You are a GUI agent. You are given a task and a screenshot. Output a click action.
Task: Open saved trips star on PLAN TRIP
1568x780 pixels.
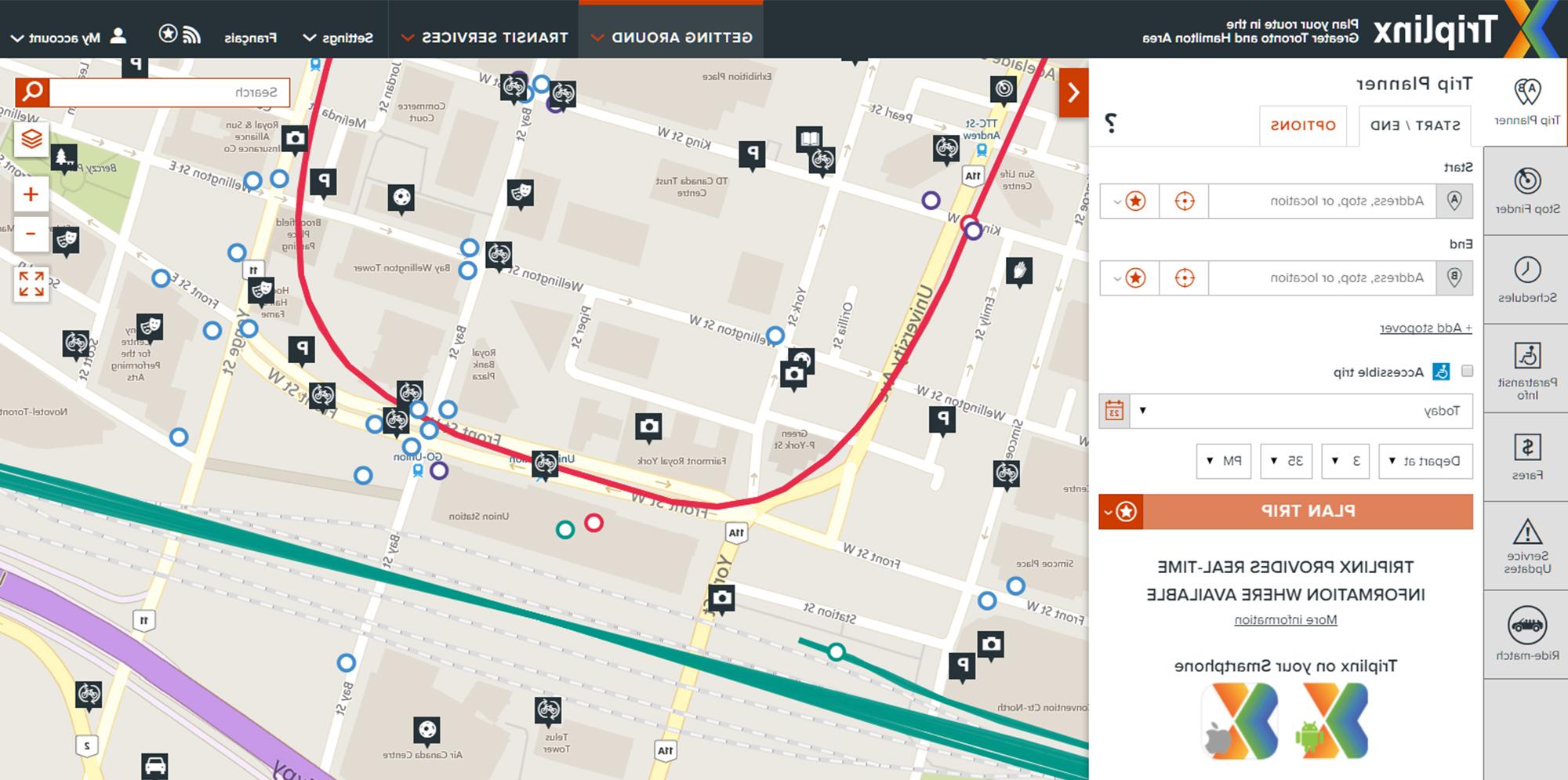(1120, 512)
